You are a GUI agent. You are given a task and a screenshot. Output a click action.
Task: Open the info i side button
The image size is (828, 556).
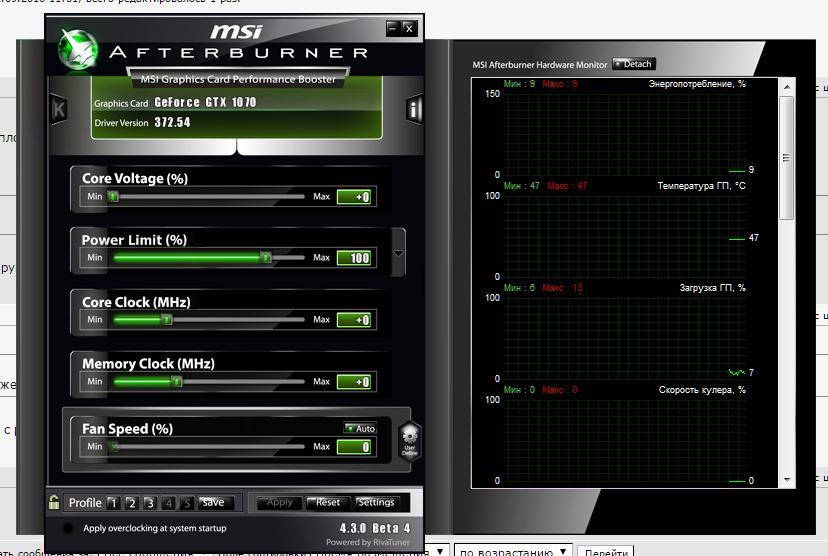point(415,110)
